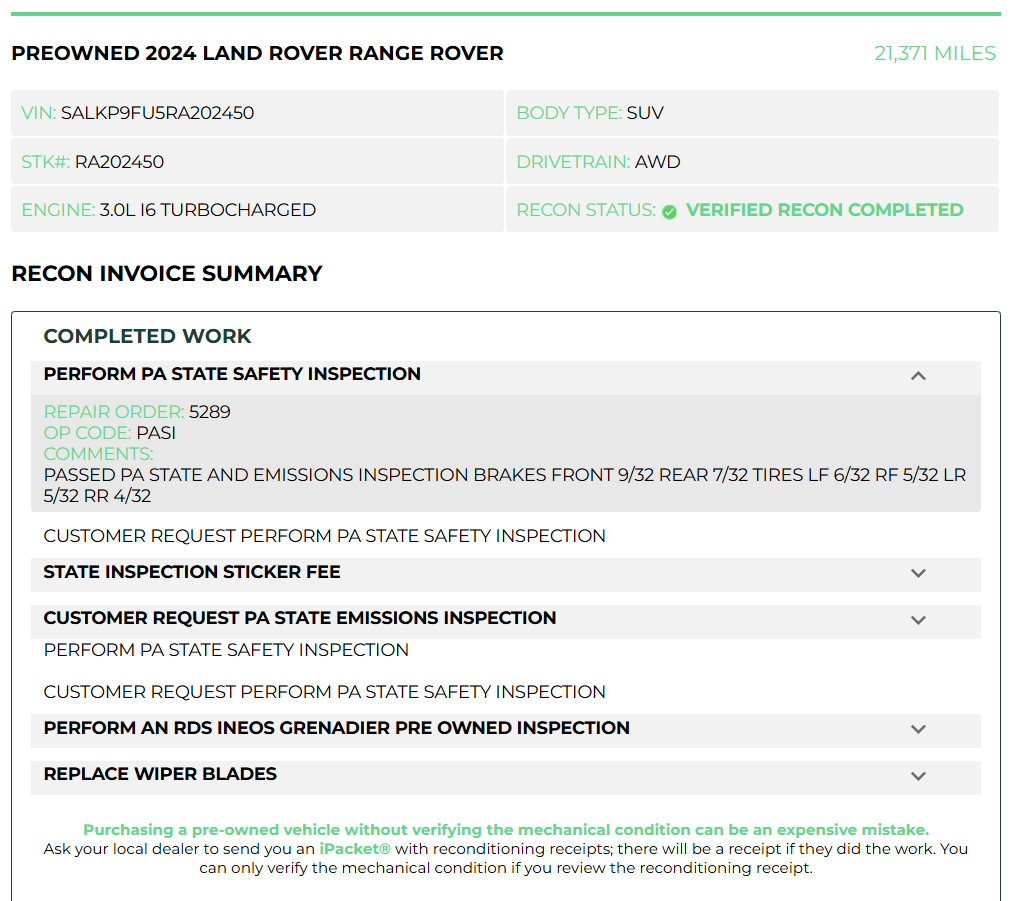Select the VIN number SALKP9FU5RA202450
Screen dimensions: 1017x901
tap(158, 113)
